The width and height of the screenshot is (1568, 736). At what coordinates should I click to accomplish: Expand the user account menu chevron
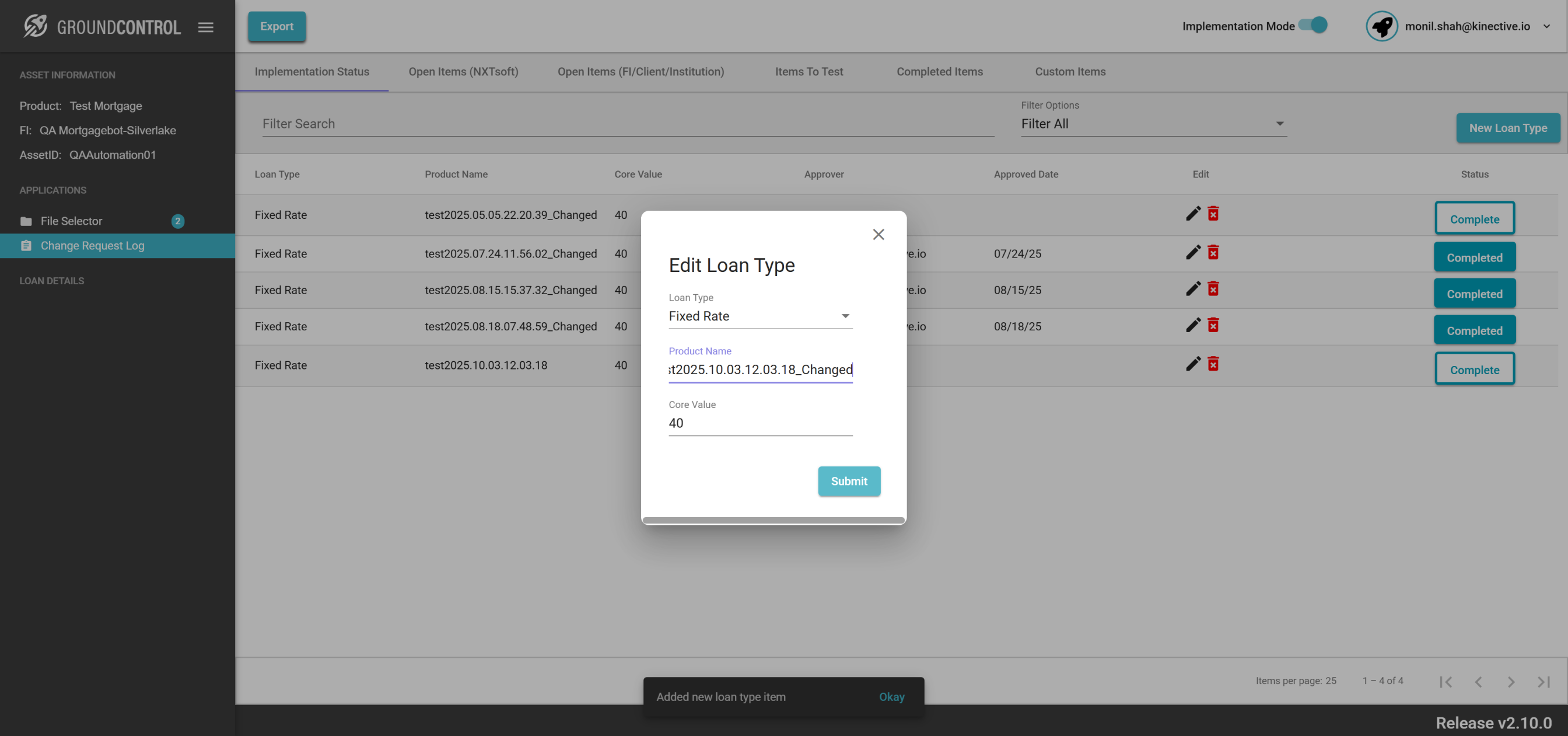coord(1546,26)
